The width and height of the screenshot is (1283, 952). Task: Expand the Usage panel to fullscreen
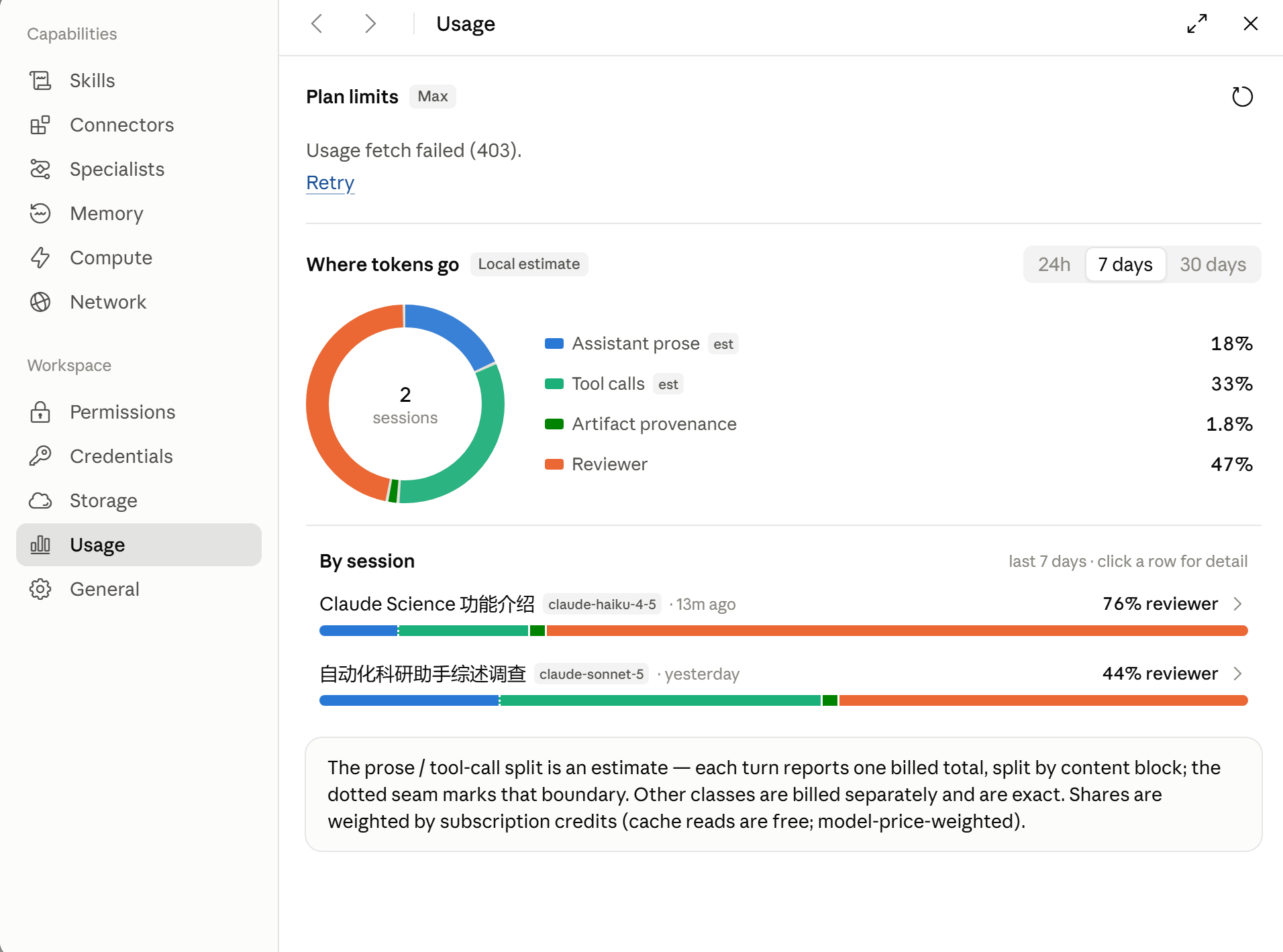click(x=1197, y=23)
